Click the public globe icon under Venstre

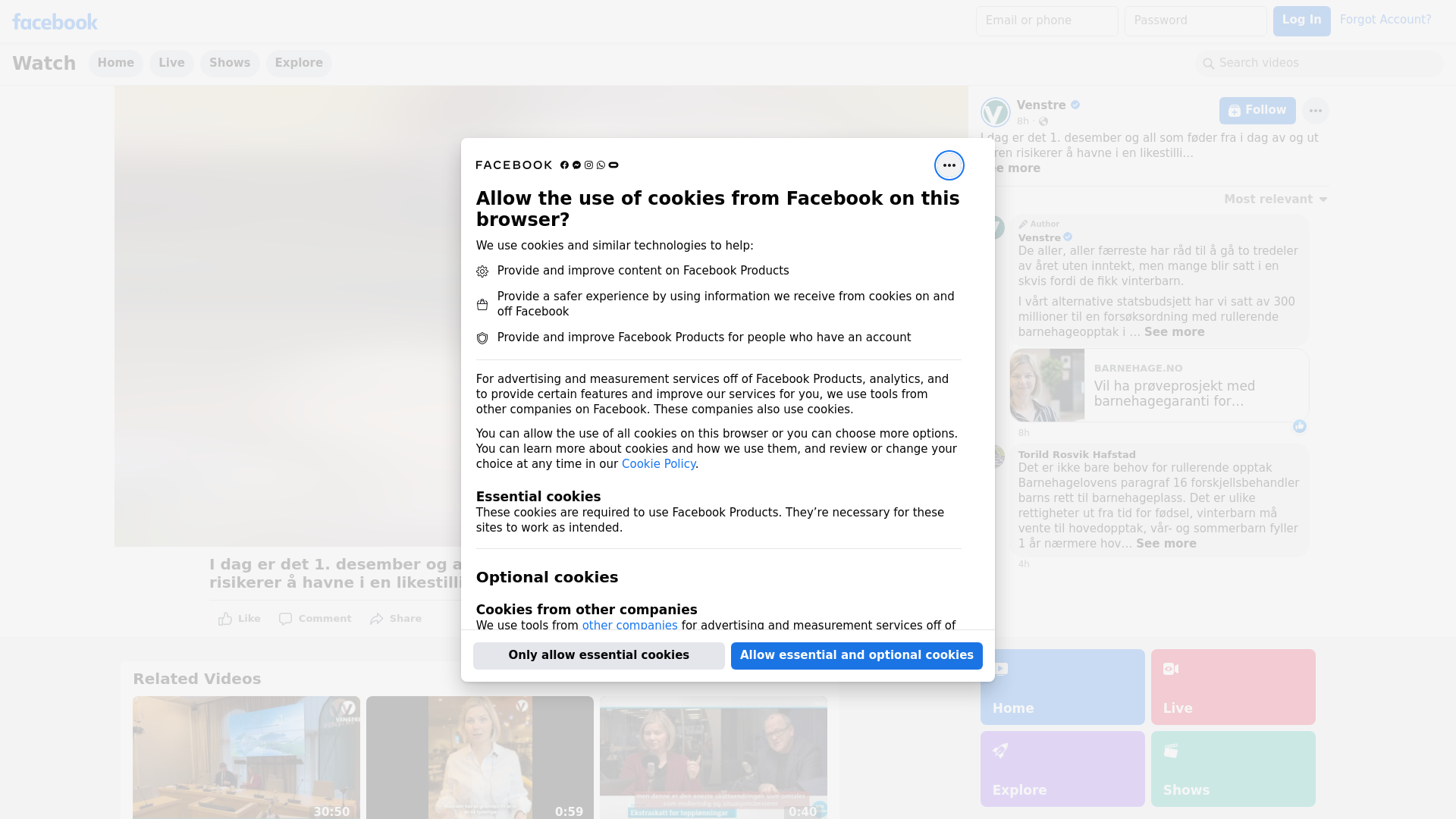(1043, 121)
